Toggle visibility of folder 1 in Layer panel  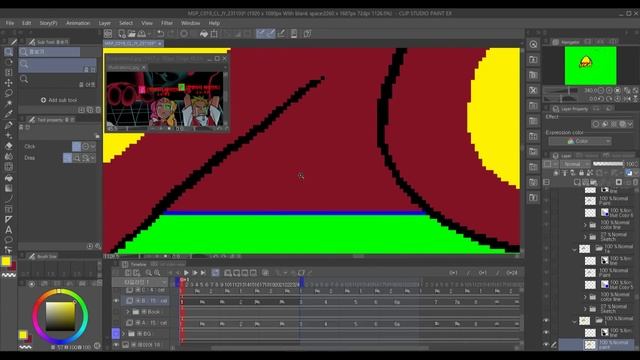coord(546,321)
